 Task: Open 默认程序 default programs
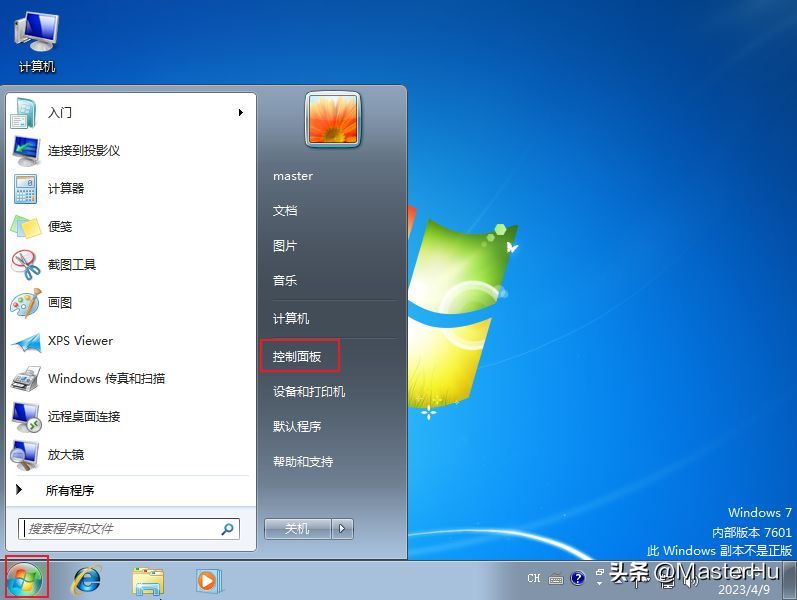click(297, 426)
